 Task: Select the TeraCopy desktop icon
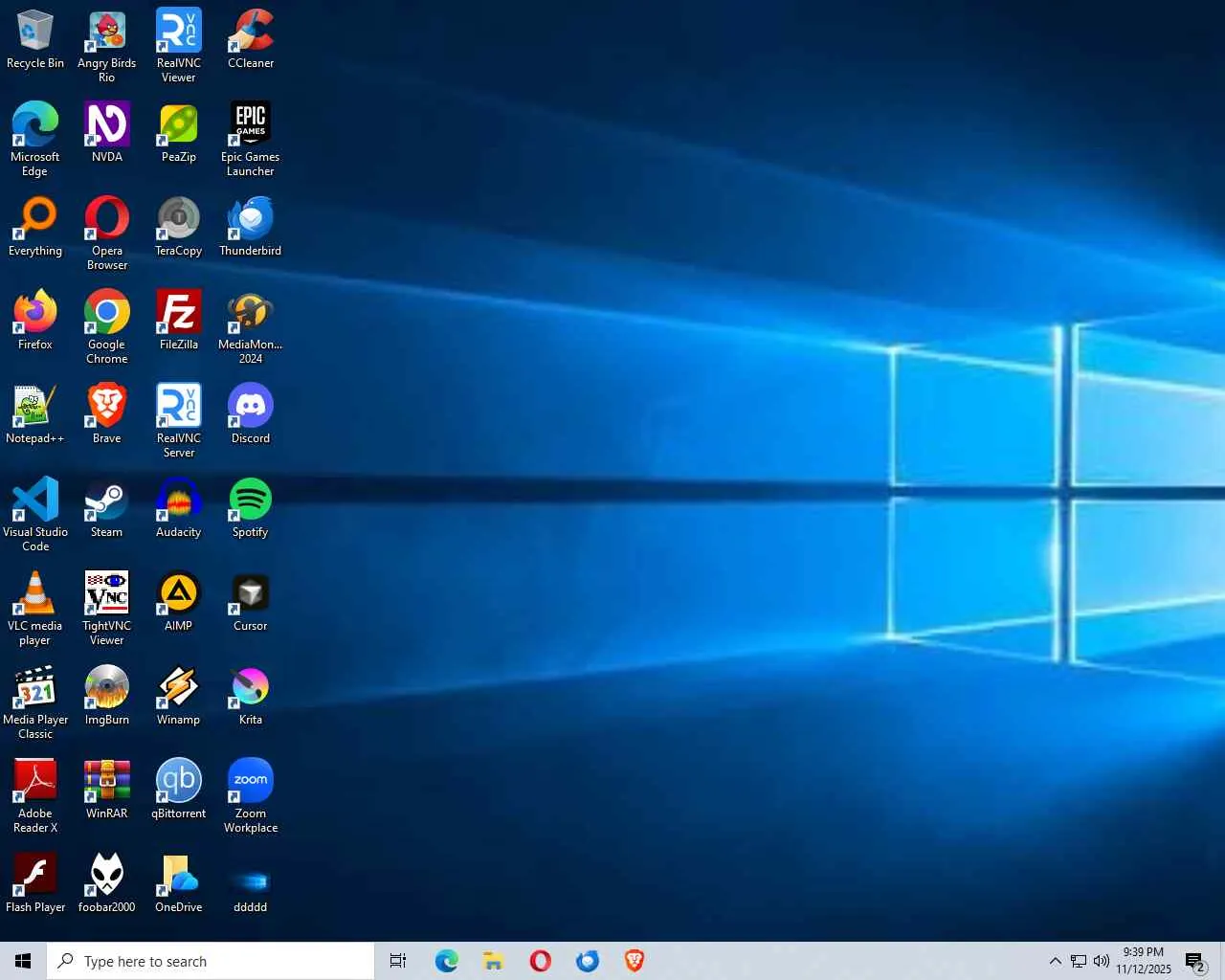coord(179,226)
